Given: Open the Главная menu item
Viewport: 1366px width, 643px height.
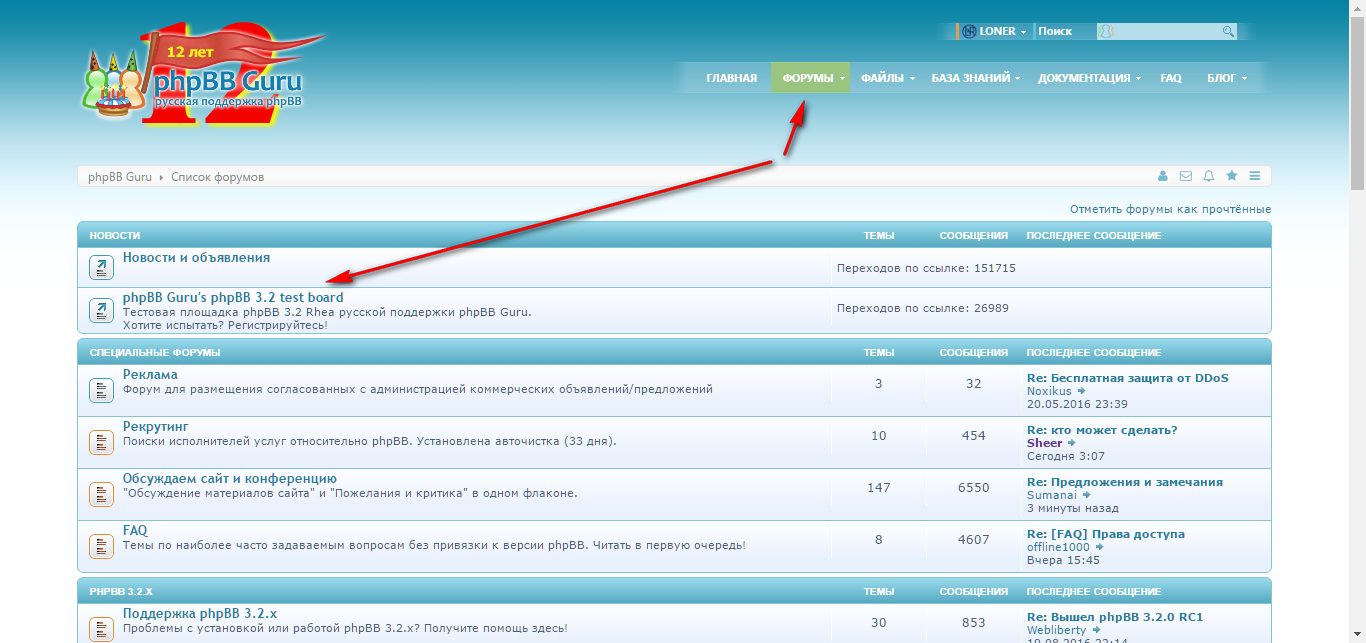Looking at the screenshot, I should (731, 78).
